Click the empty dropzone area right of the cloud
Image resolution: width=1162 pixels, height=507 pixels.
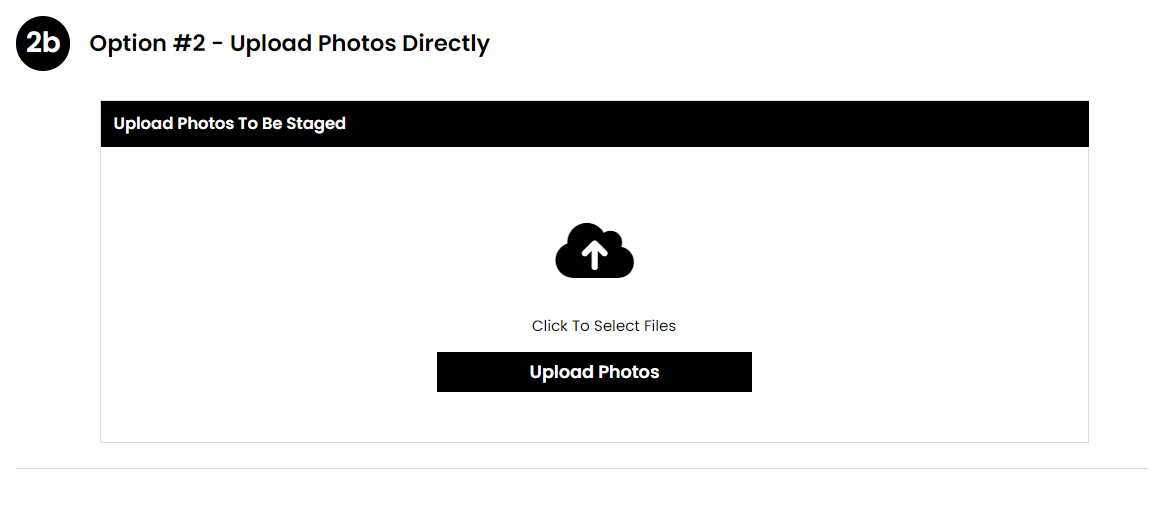click(860, 252)
